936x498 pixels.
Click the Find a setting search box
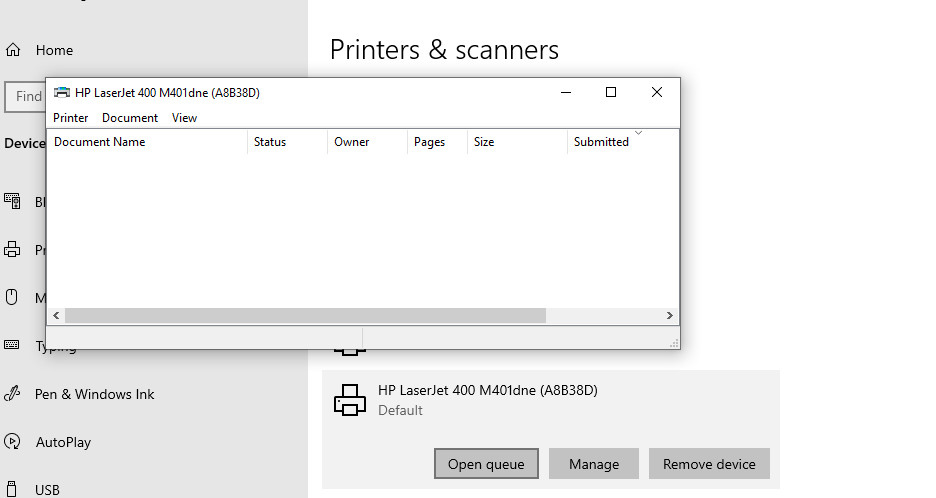(x=25, y=96)
